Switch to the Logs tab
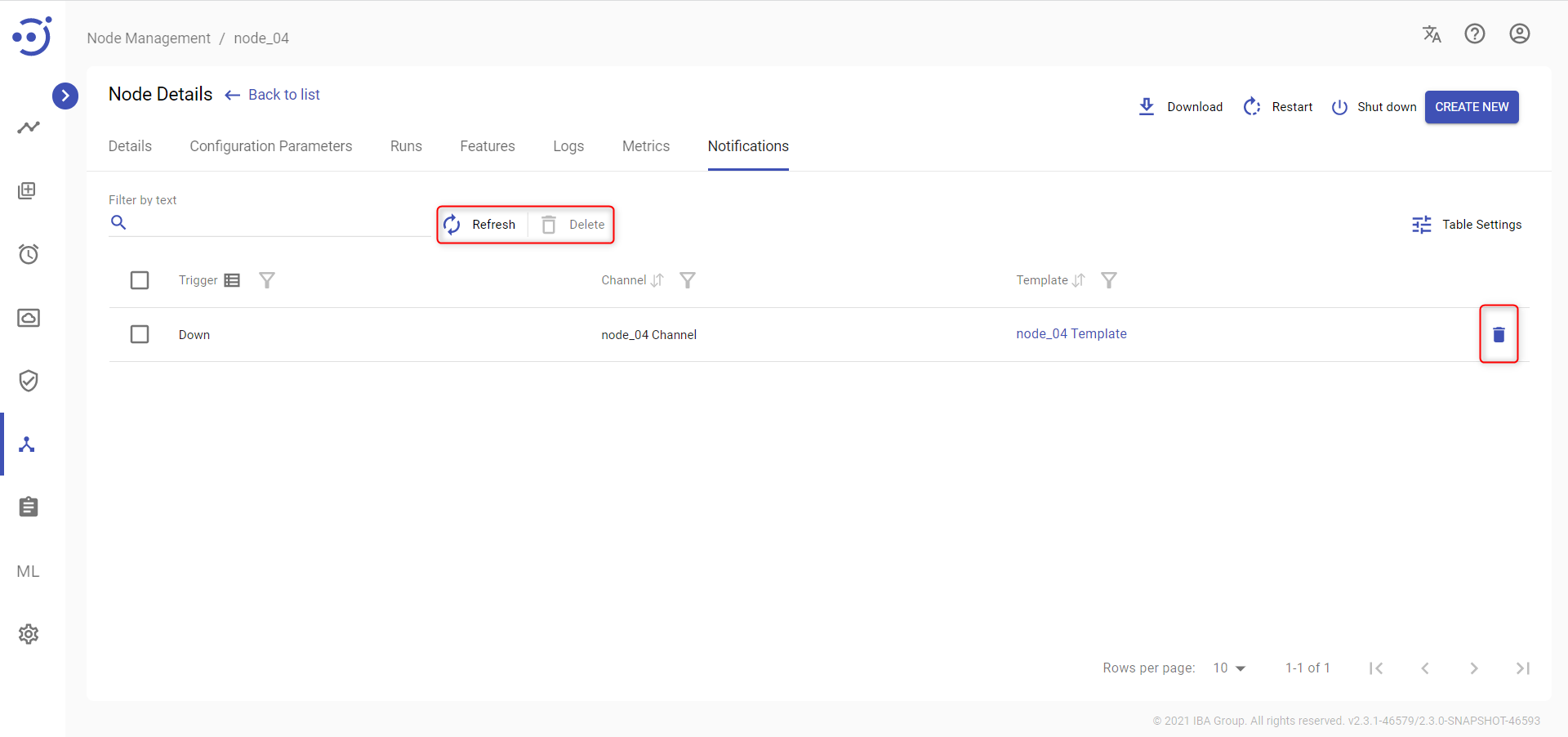 coord(568,146)
